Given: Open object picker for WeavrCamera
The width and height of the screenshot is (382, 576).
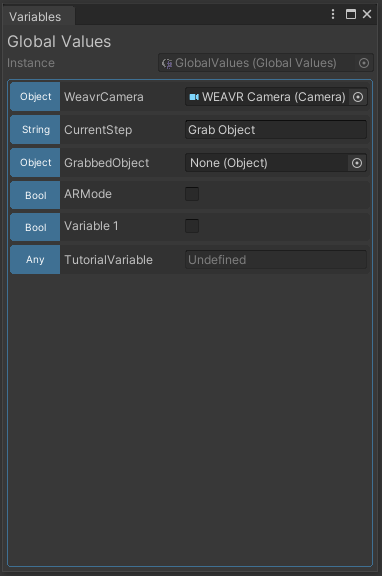Looking at the screenshot, I should tap(358, 97).
